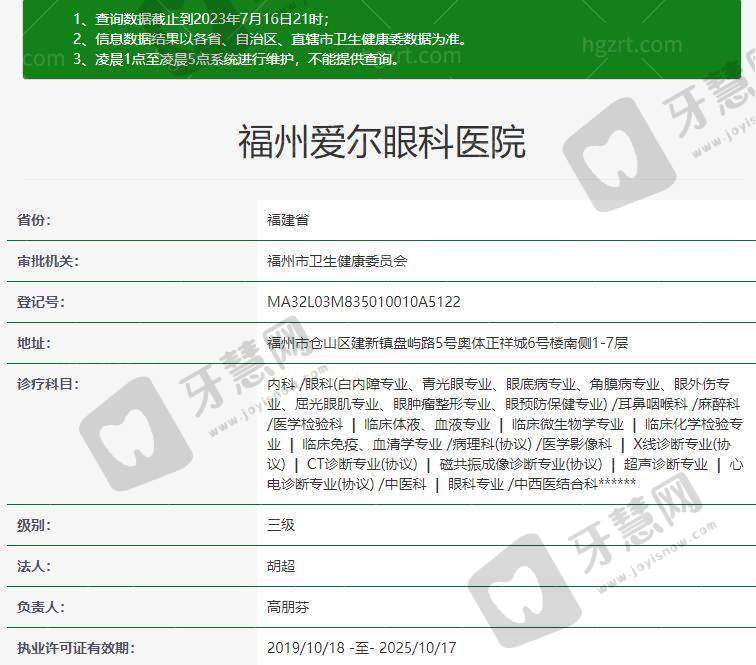Select the 福州市卫生健康委员会 value
The width and height of the screenshot is (756, 665).
pyautogui.click(x=337, y=261)
